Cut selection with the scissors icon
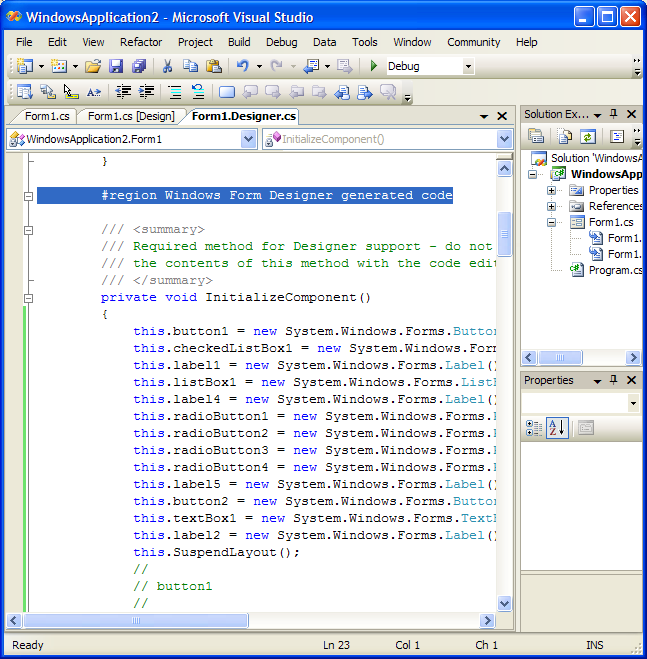 pos(167,66)
